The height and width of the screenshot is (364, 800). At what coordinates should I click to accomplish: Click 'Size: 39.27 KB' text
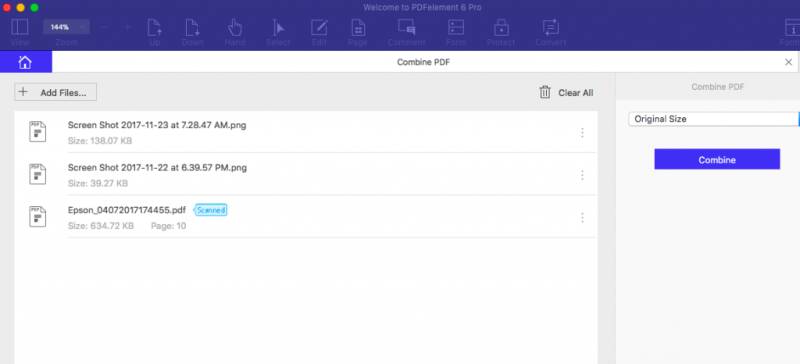[98, 183]
